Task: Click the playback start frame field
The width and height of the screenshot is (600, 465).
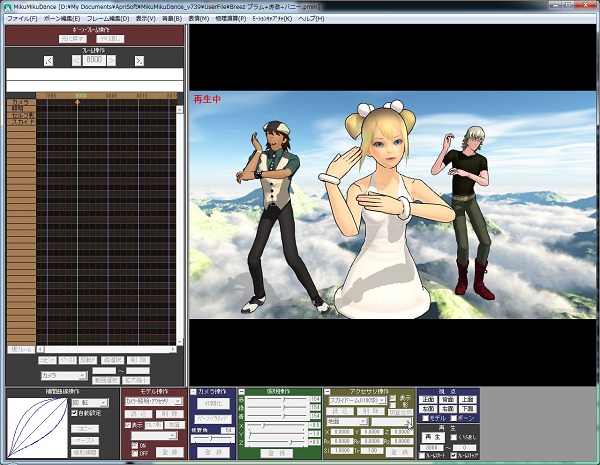Action: point(432,447)
